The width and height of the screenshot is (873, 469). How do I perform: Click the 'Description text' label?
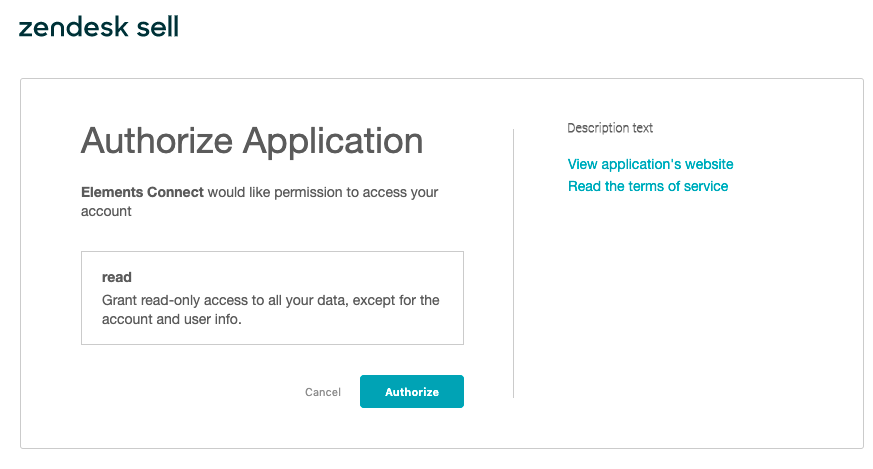[610, 128]
